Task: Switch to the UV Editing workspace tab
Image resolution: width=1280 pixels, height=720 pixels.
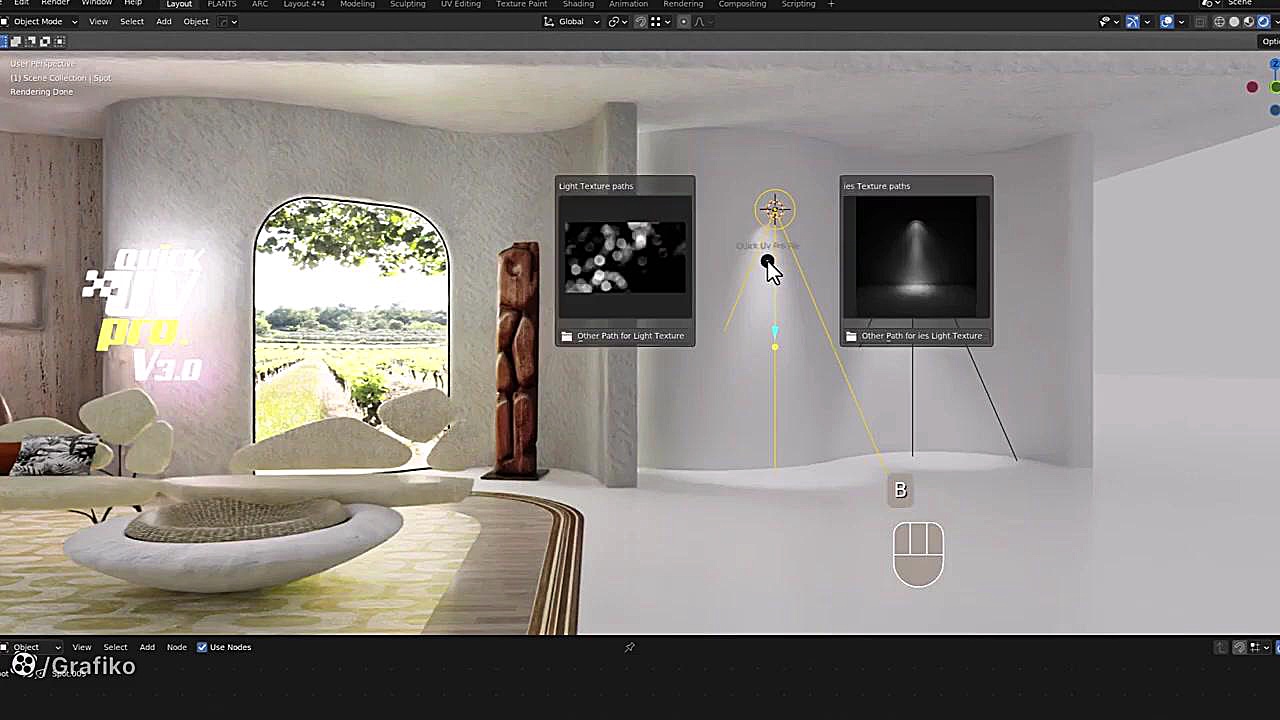Action: click(460, 4)
